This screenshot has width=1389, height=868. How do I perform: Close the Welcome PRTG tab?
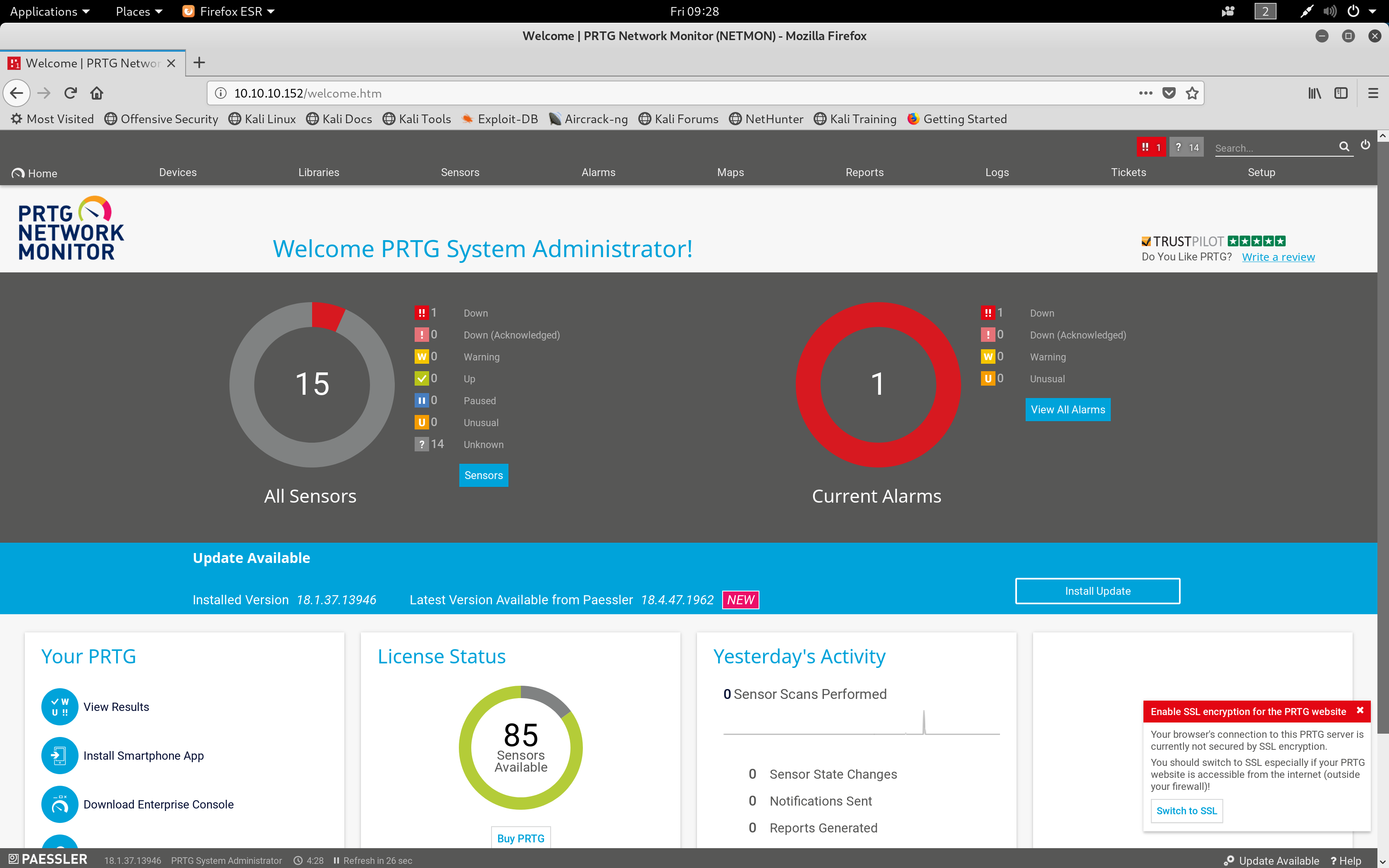point(171,63)
